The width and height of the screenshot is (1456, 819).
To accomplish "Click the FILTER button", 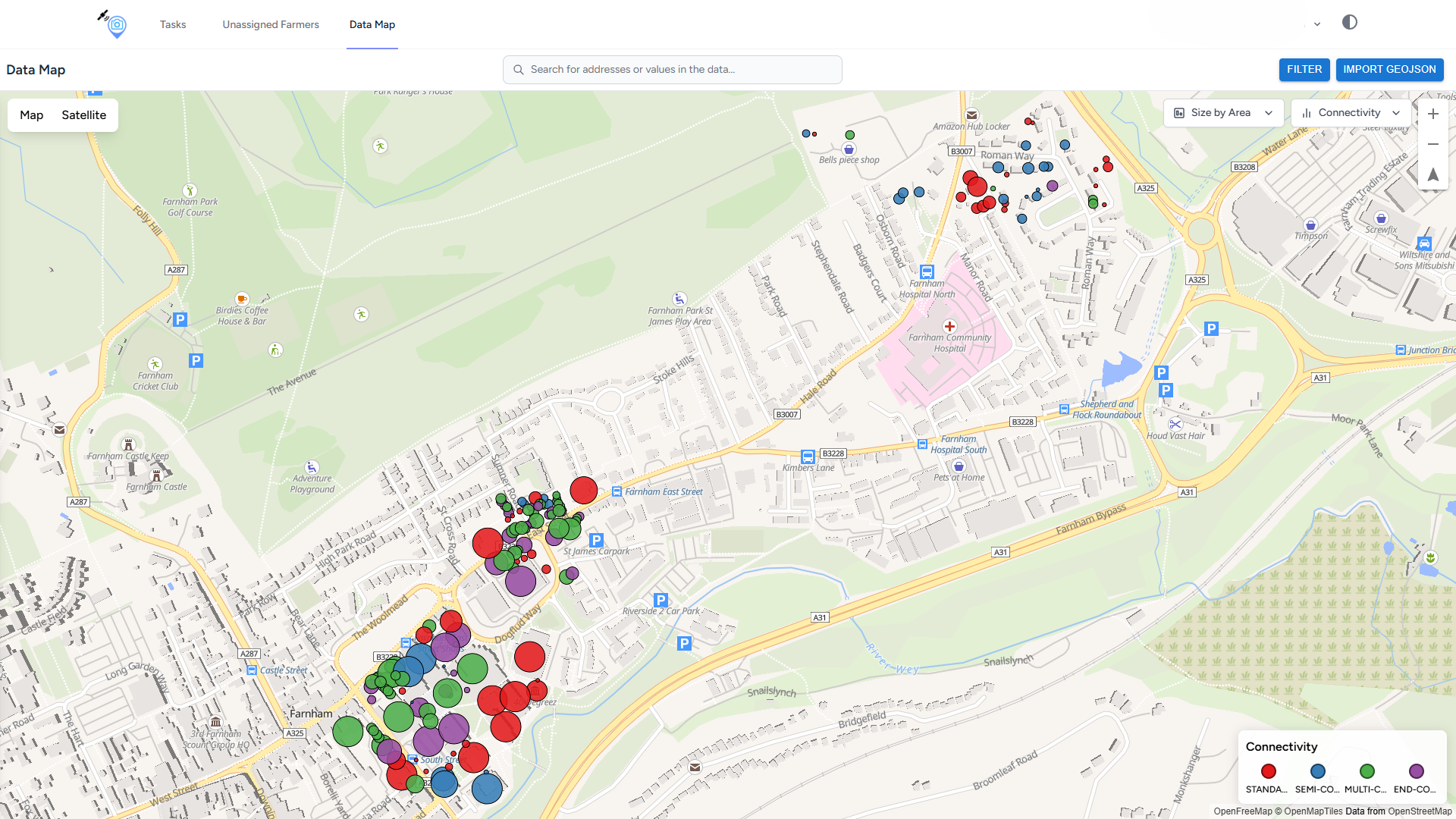I will [x=1304, y=69].
